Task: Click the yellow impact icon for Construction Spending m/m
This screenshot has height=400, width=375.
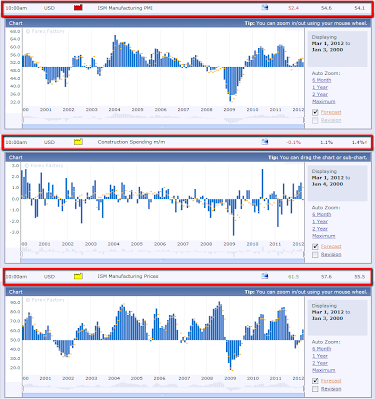Action: point(78,142)
